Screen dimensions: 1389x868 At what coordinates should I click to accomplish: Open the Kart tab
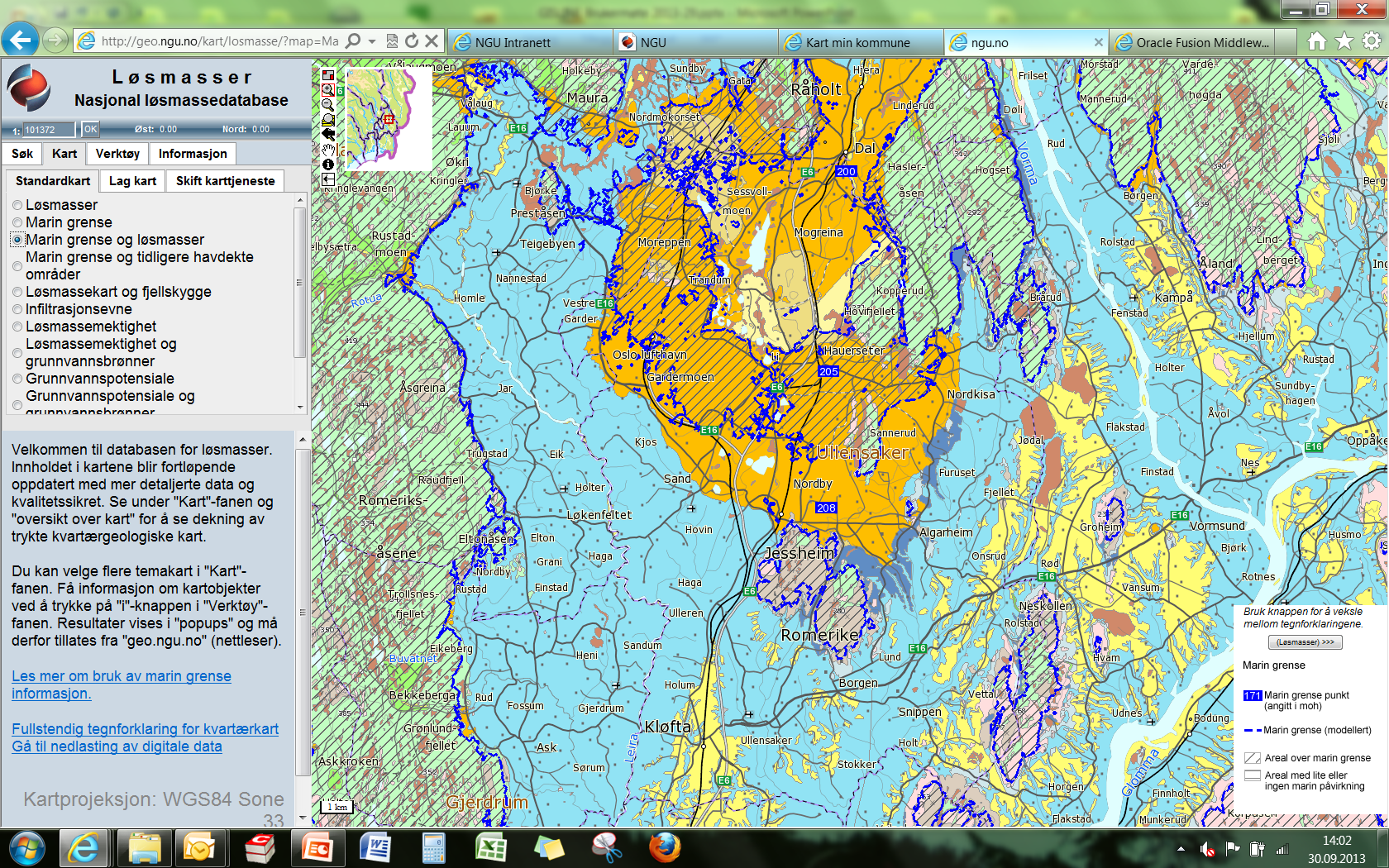pyautogui.click(x=64, y=154)
